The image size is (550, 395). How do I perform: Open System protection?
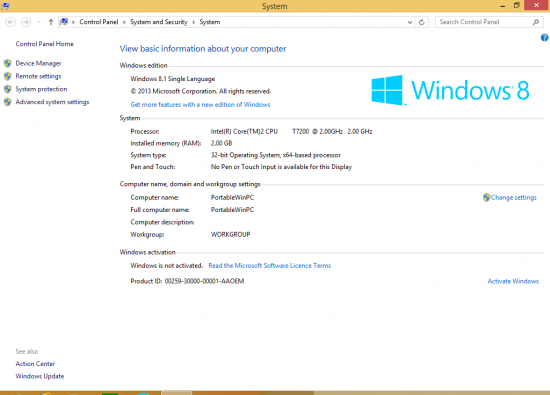[x=41, y=89]
